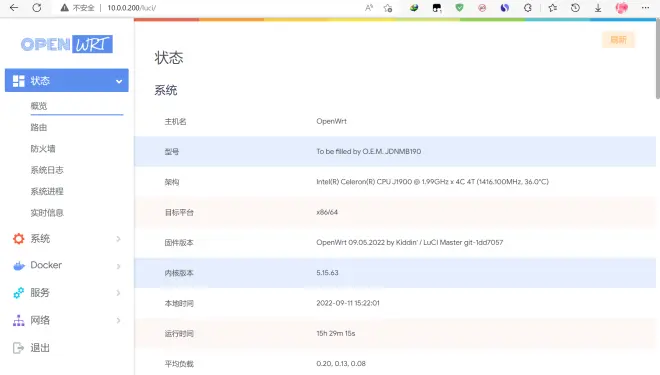Image resolution: width=660 pixels, height=375 pixels.
Task: Click the 系统 sidebar menu label
Action: point(40,239)
